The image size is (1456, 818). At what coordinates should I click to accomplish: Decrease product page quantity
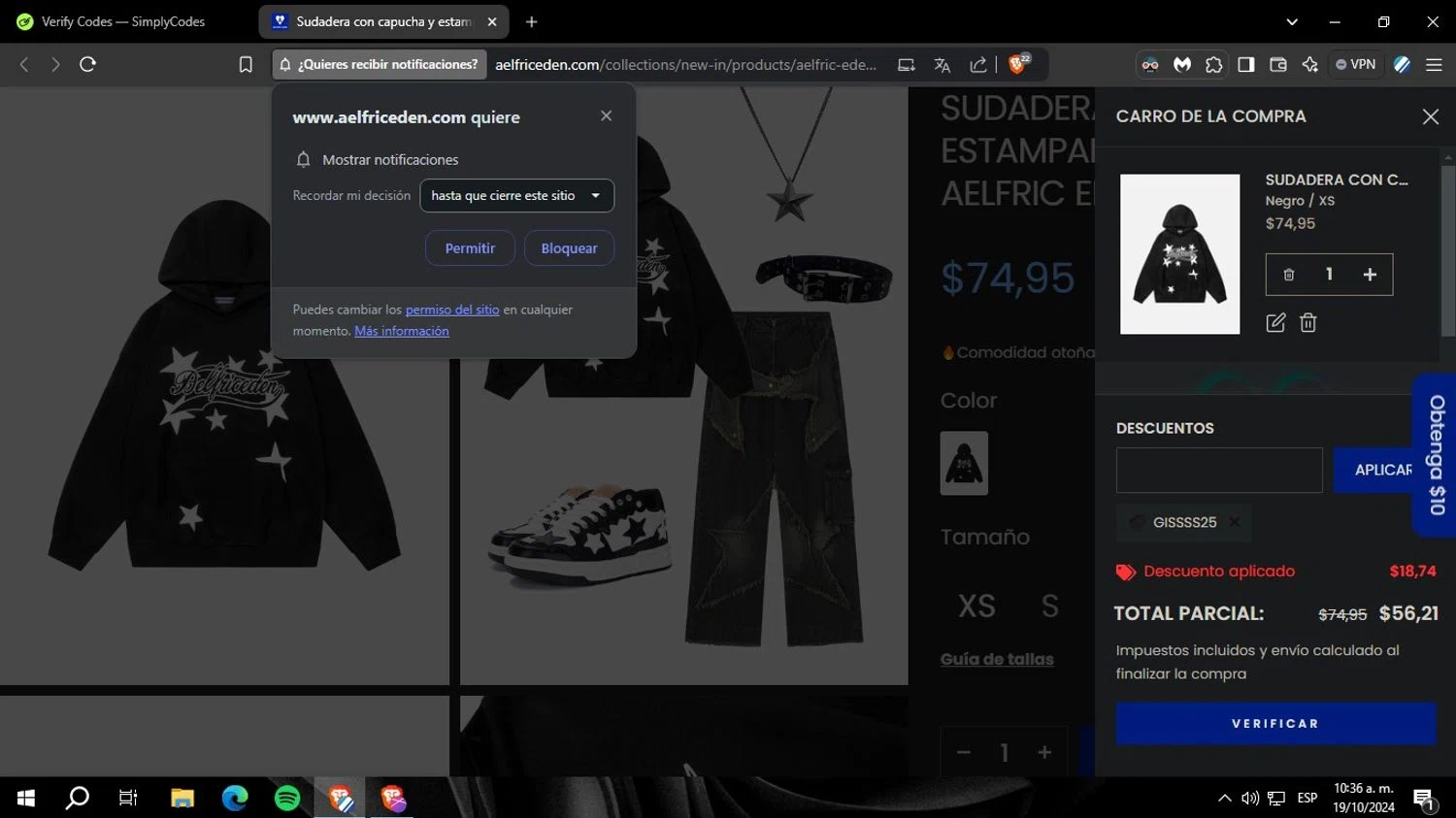964,752
